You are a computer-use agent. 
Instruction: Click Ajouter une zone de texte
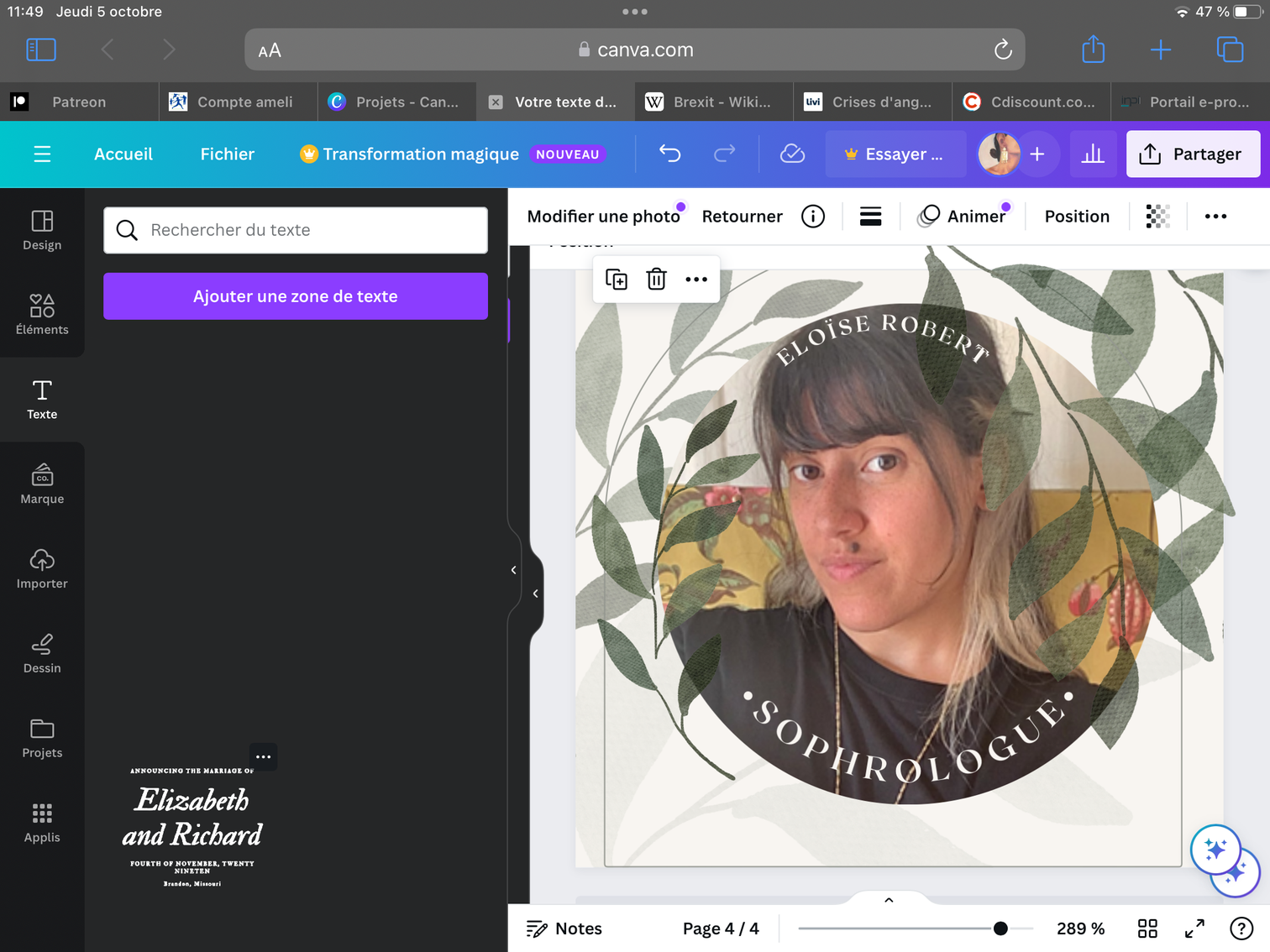pos(296,296)
